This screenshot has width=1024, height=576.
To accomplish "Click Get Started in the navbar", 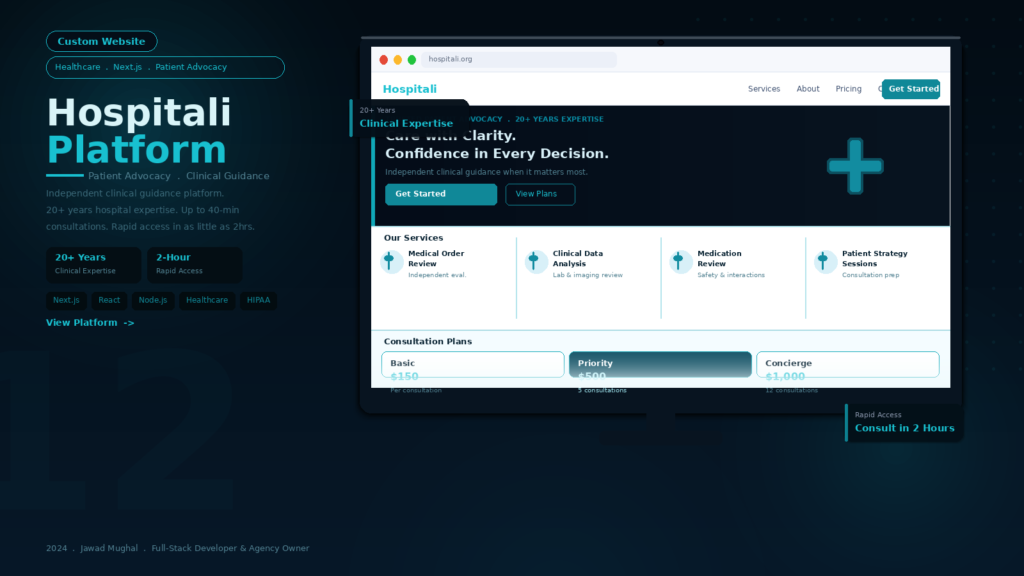I will tap(911, 89).
